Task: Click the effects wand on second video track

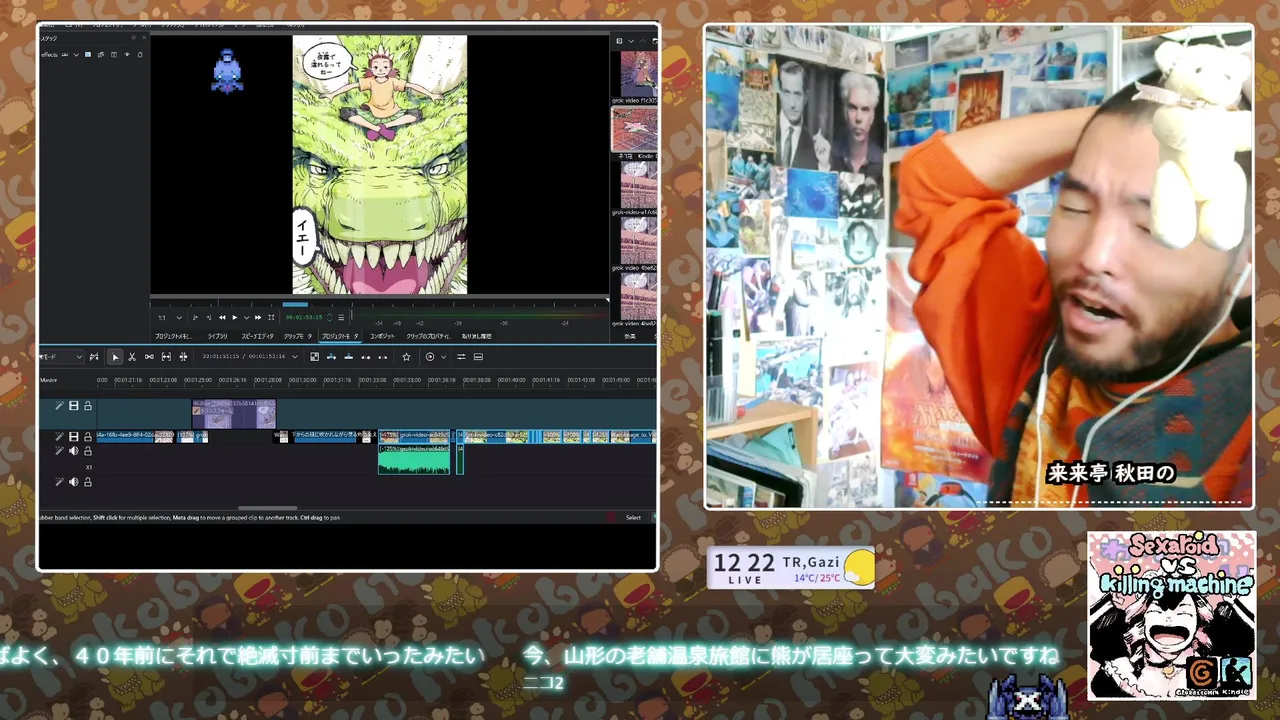Action: 59,437
